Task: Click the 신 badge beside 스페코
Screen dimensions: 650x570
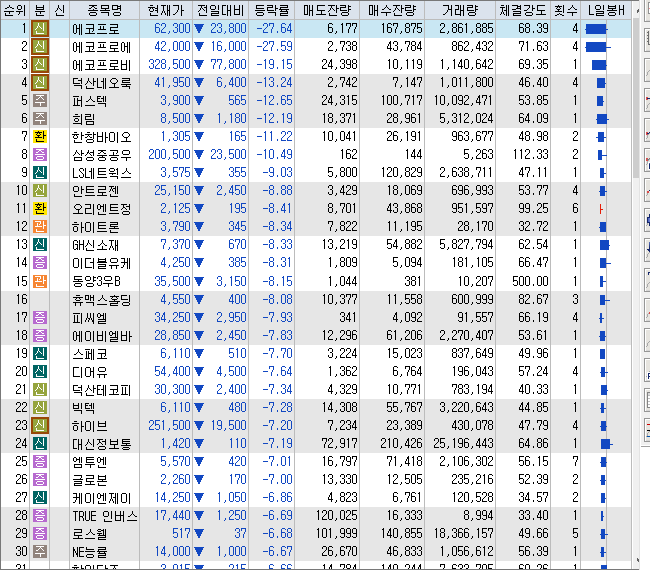Action: (40, 354)
